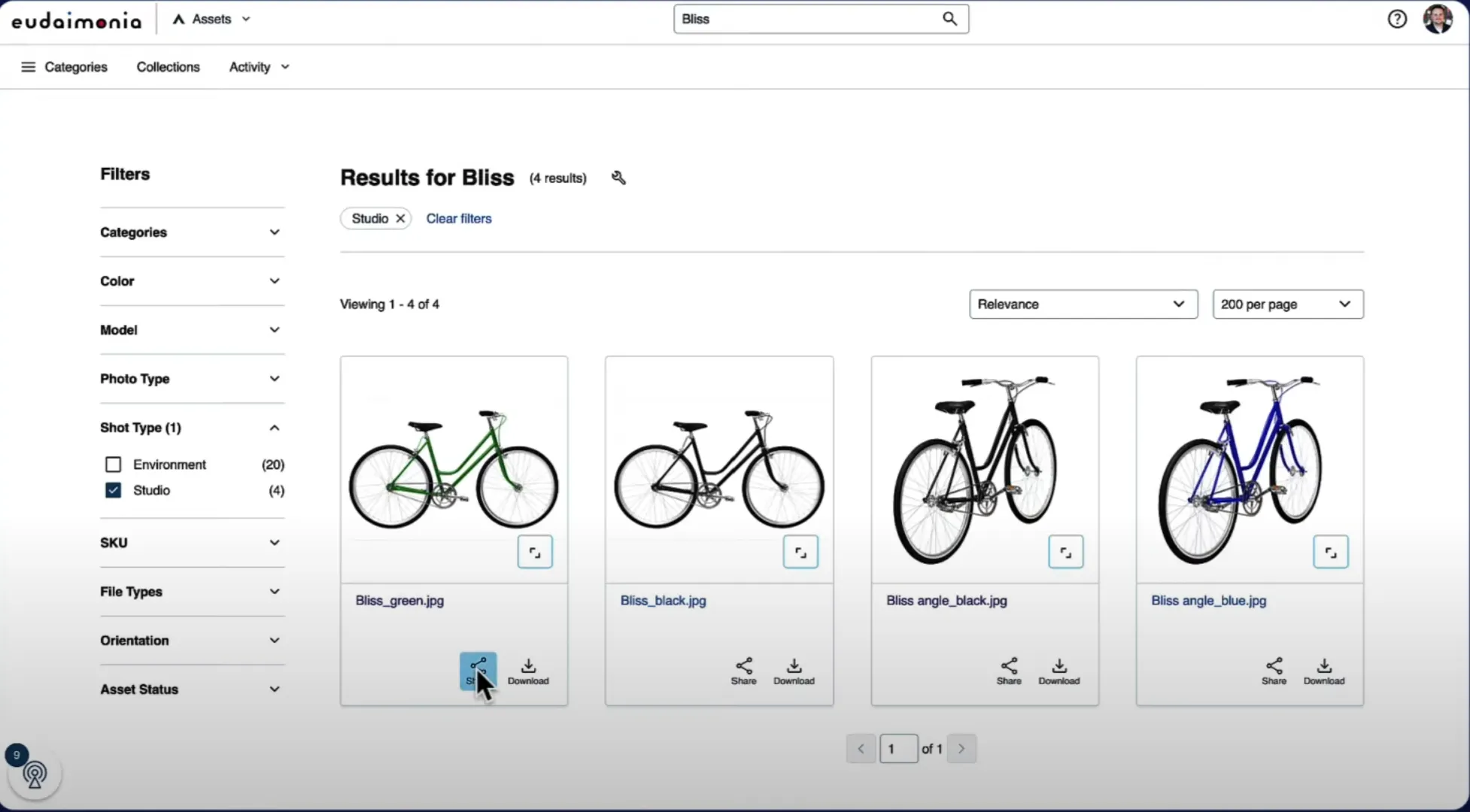Open the user profile avatar
1470x812 pixels.
coord(1438,19)
